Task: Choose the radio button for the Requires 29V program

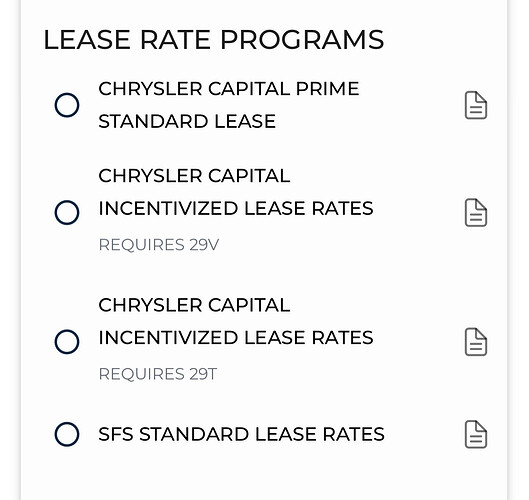Action: (67, 213)
